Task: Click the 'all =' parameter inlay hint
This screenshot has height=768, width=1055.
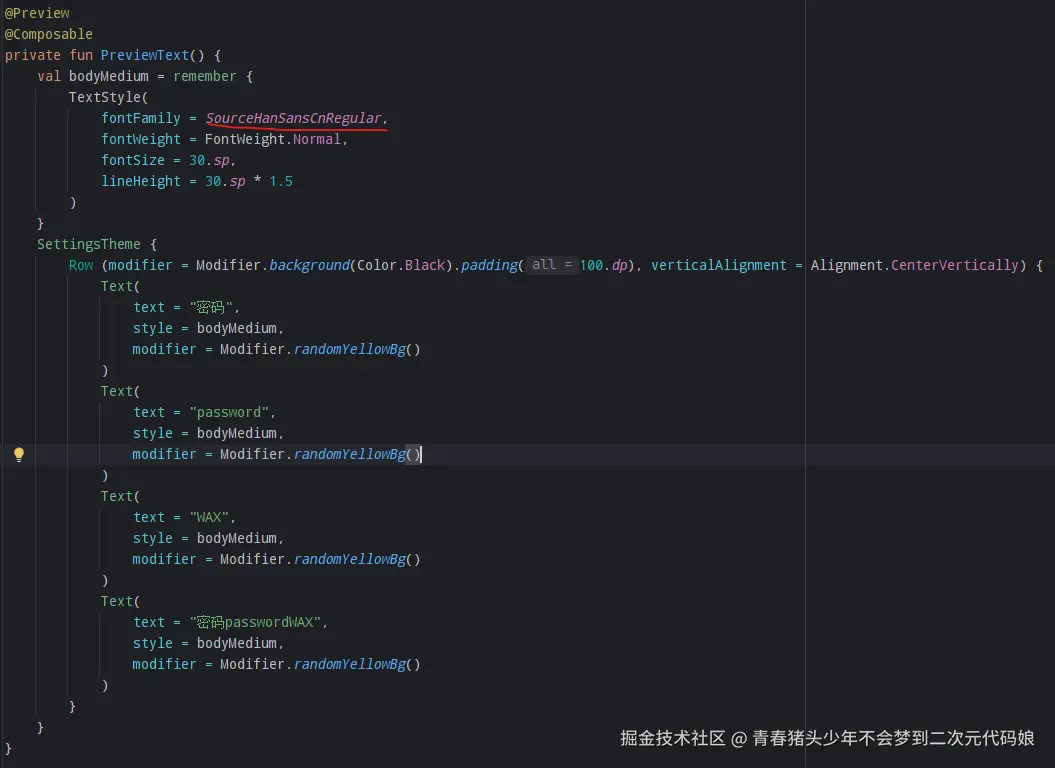Action: click(x=552, y=265)
